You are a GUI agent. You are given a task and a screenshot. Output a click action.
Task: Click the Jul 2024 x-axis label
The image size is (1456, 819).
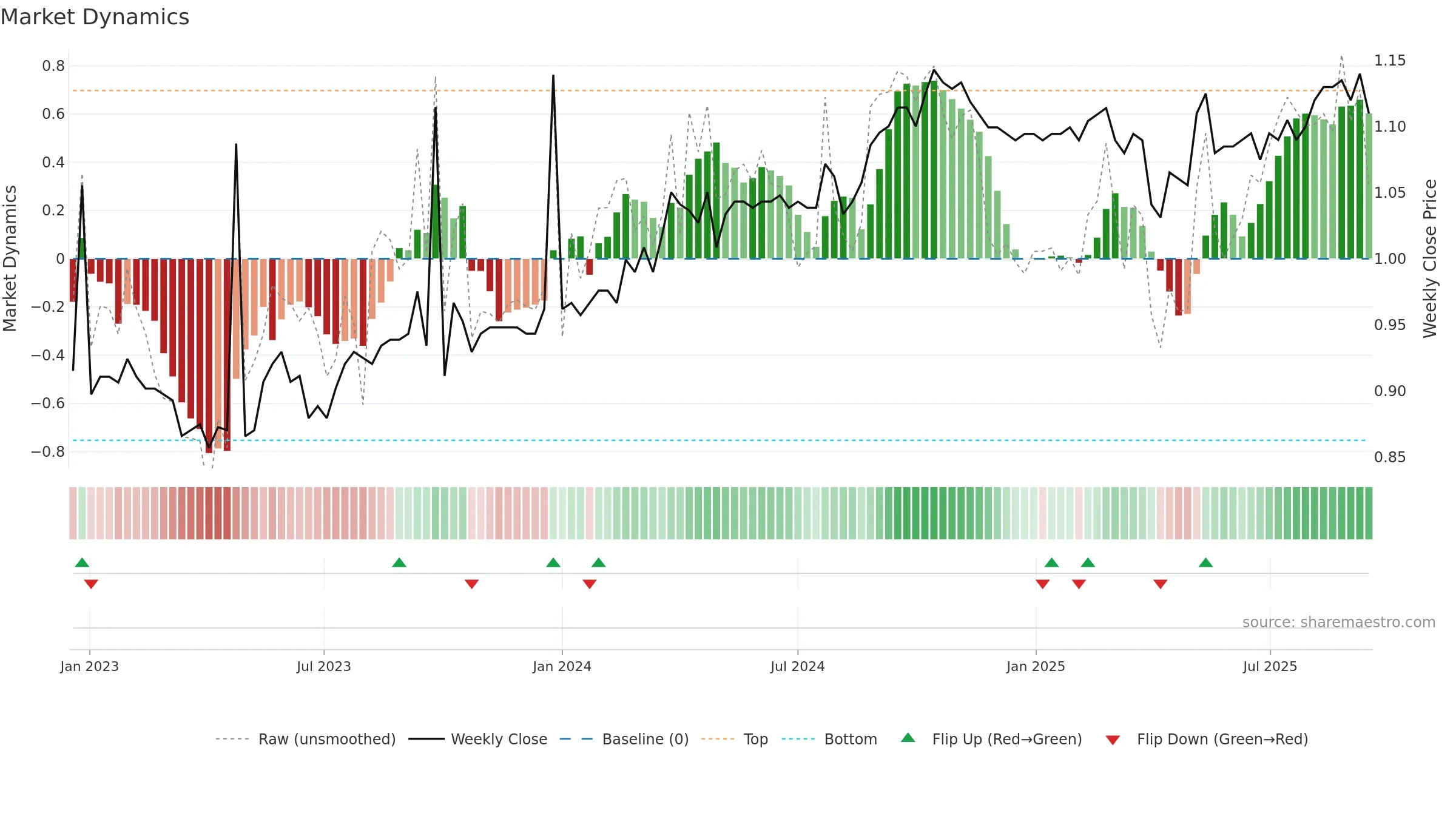pos(798,666)
